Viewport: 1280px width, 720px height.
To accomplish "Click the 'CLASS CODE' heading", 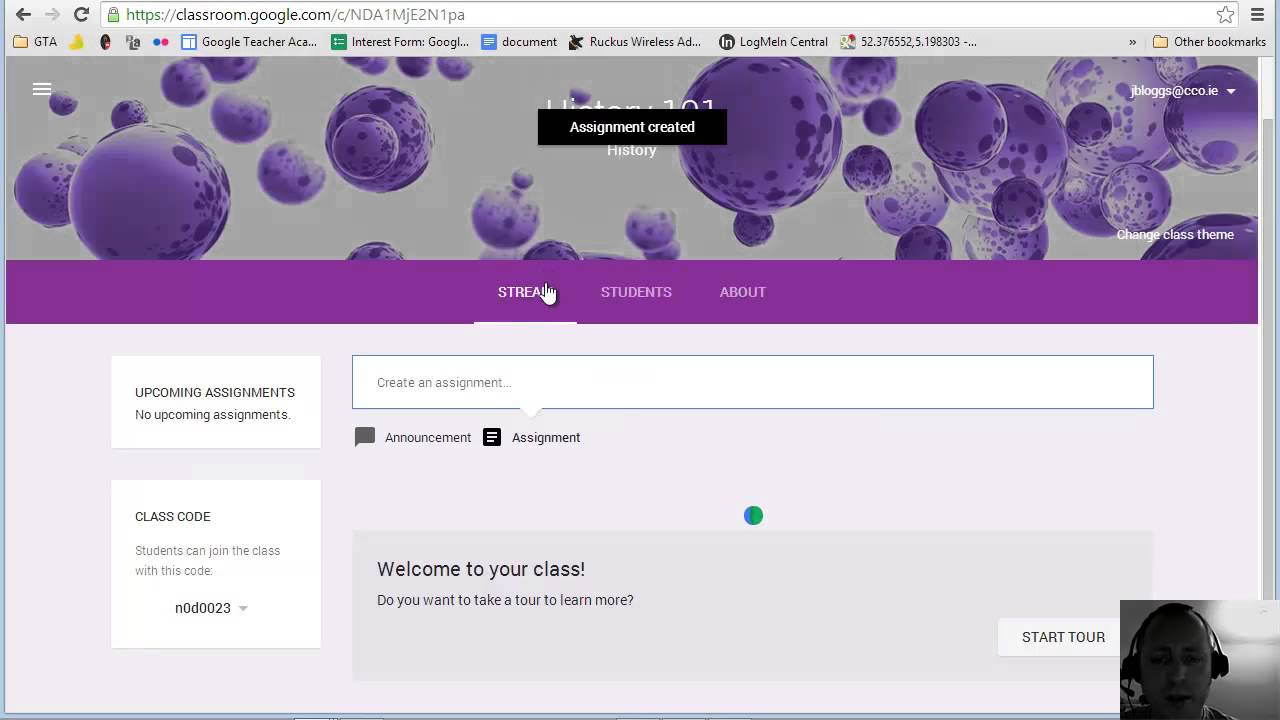I will [x=172, y=516].
